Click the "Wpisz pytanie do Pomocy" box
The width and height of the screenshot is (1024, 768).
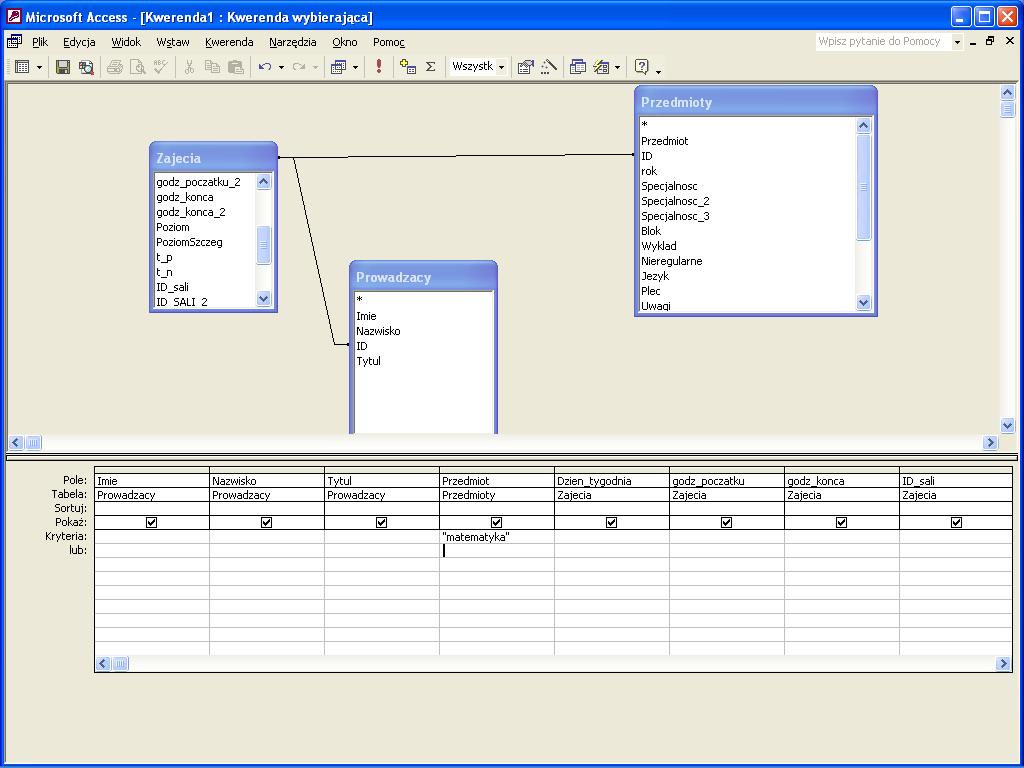point(884,42)
